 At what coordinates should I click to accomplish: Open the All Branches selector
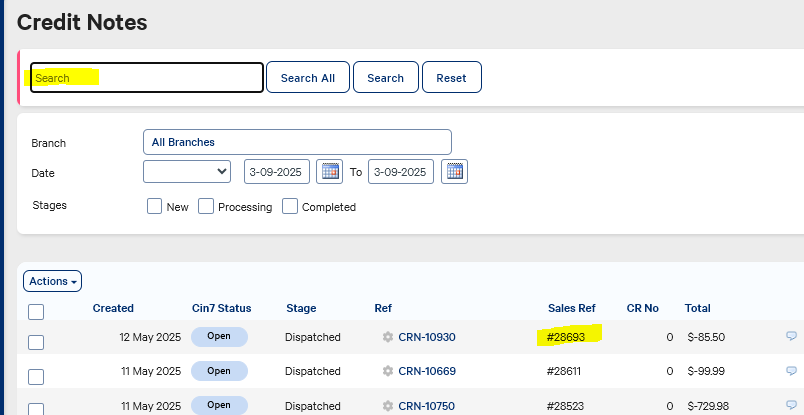pyautogui.click(x=297, y=142)
